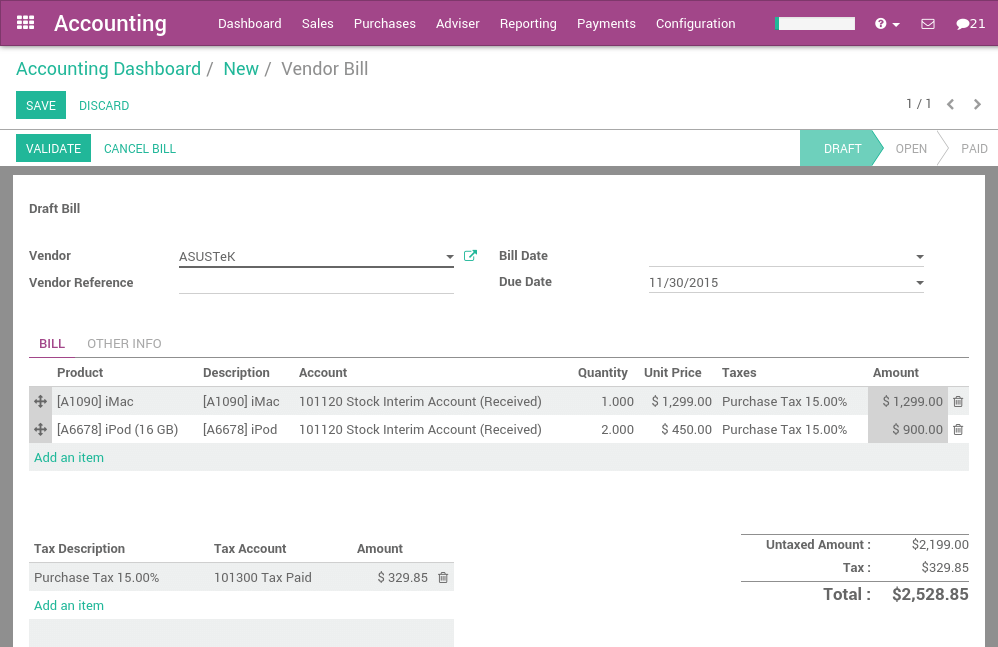Open ASUSTeK record via external link icon
This screenshot has width=998, height=647.
[470, 256]
